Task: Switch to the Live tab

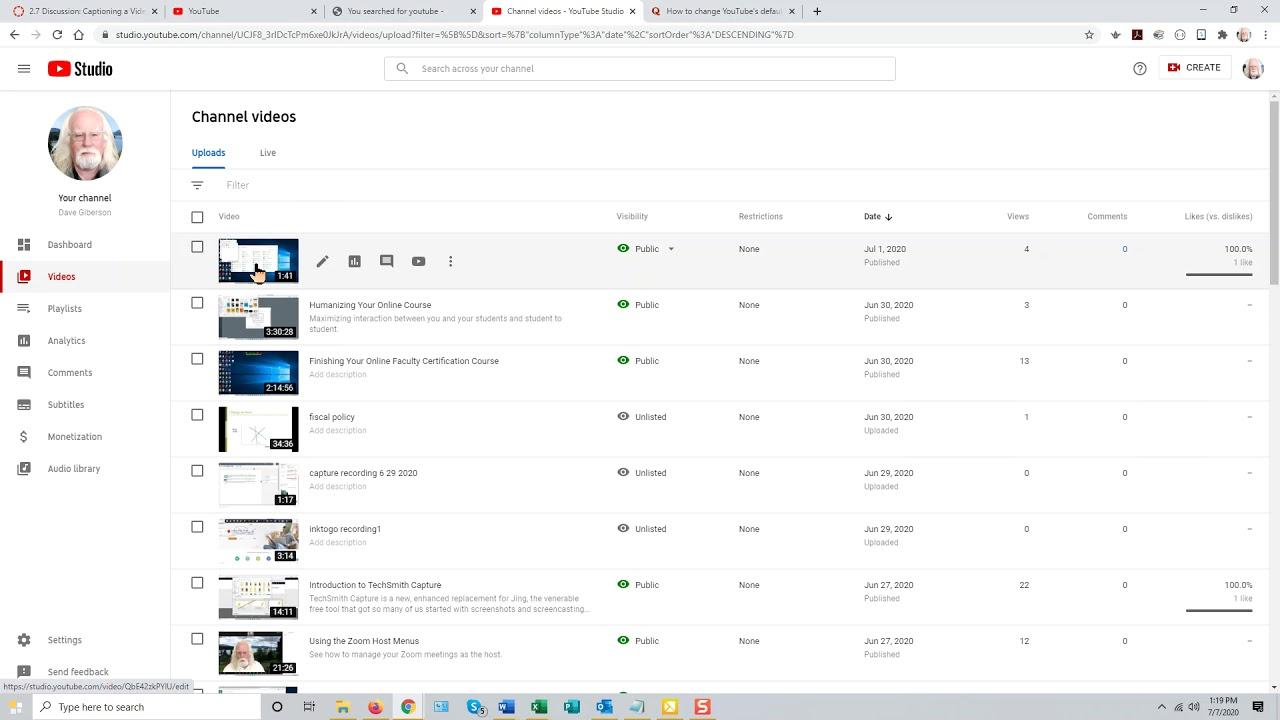Action: (268, 153)
